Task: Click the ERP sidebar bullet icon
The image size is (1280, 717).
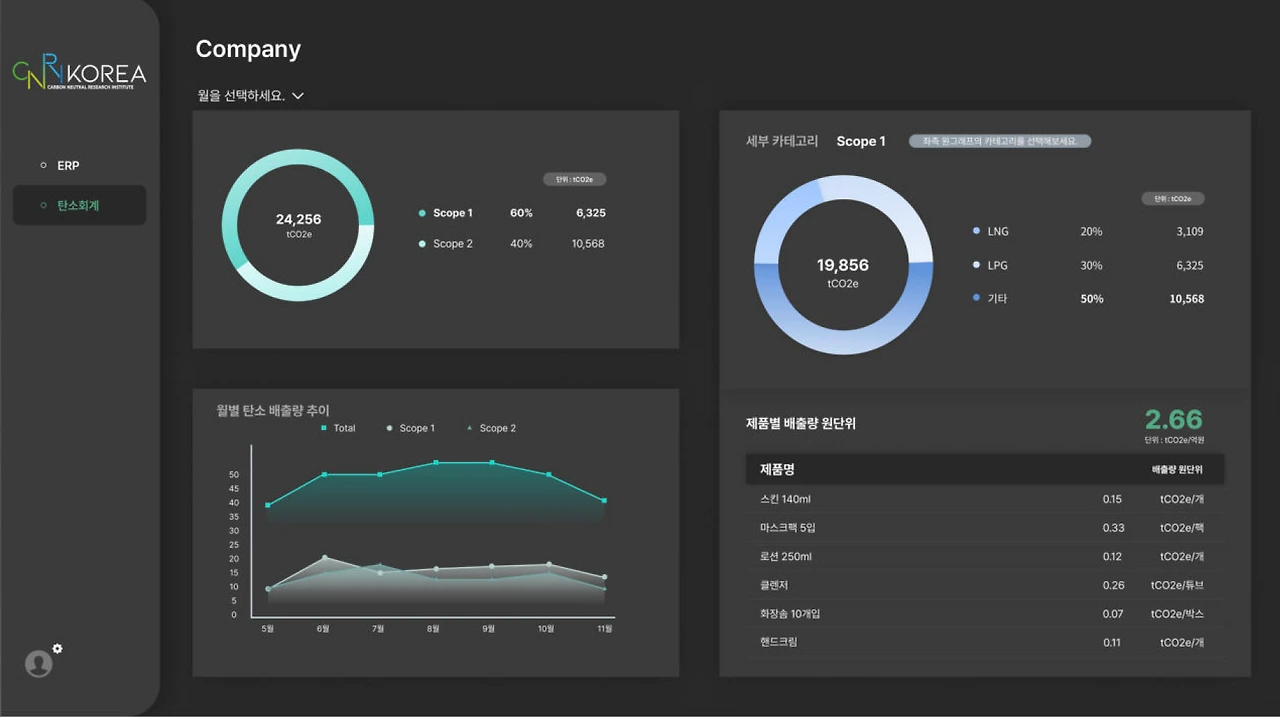Action: tap(42, 165)
